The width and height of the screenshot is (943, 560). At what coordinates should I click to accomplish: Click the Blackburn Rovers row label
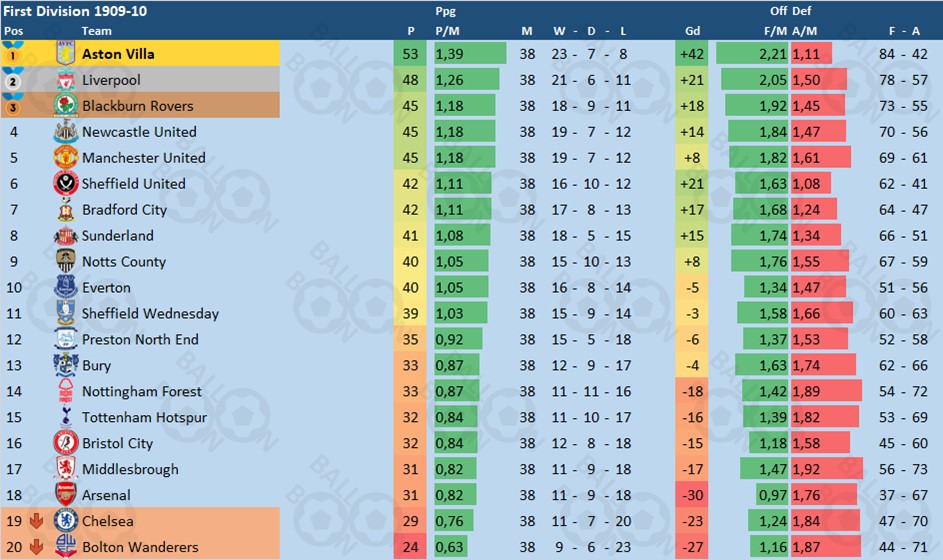138,106
